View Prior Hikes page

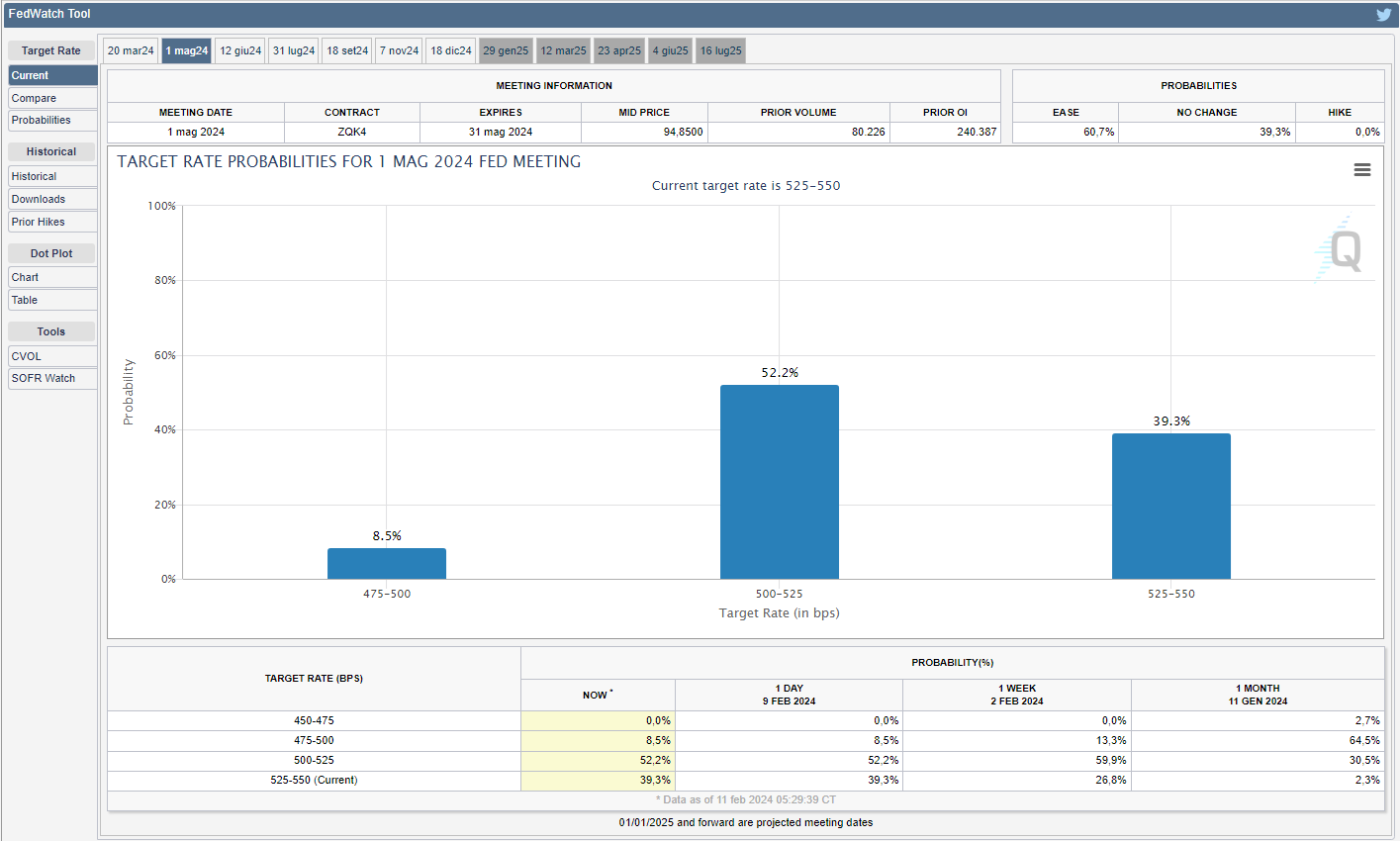tap(52, 222)
